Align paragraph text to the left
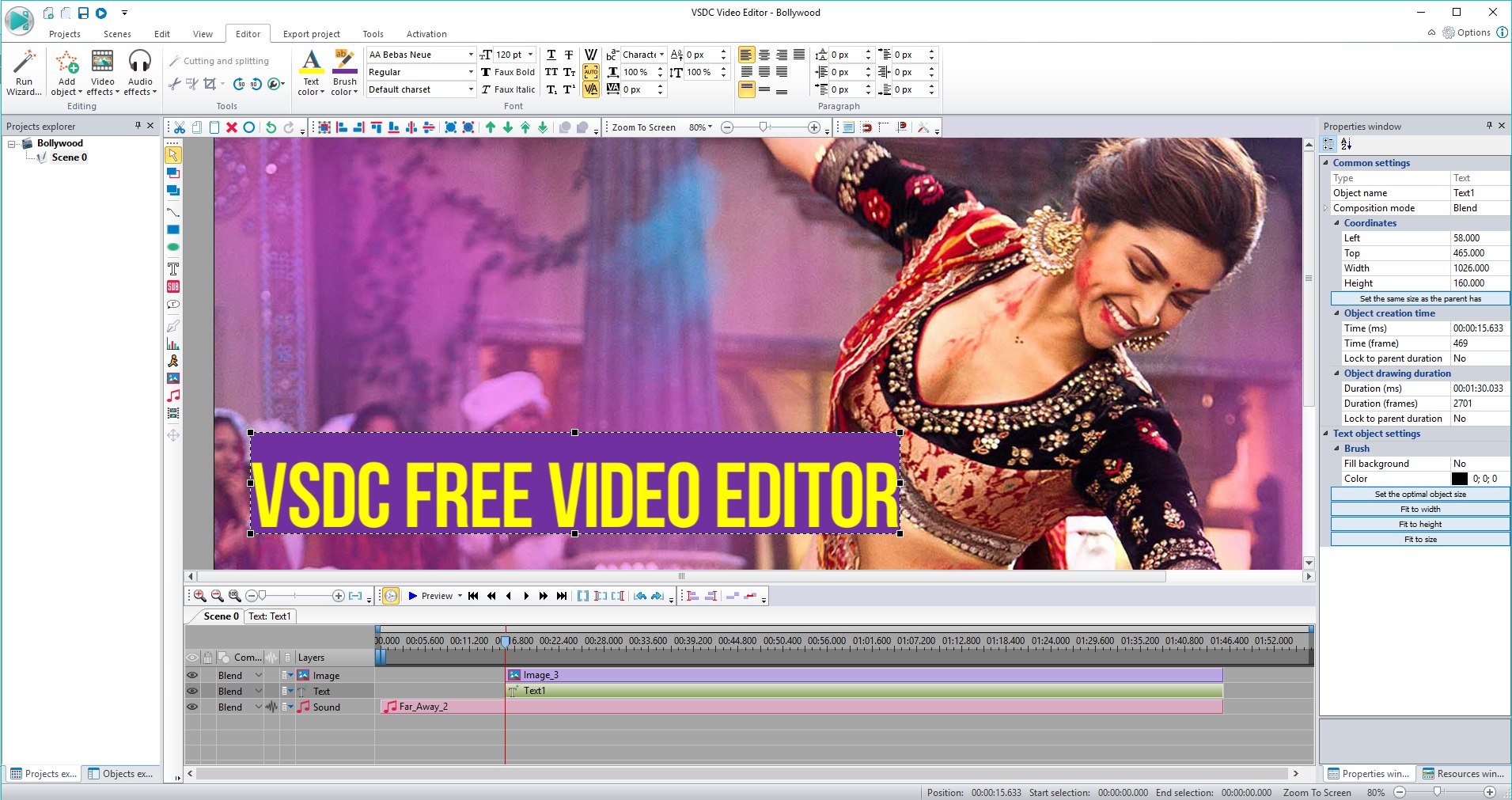 [746, 55]
